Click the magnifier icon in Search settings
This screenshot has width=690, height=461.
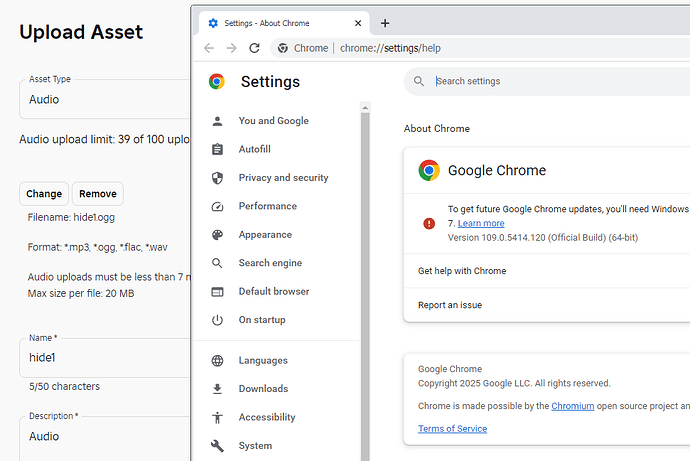pyautogui.click(x=419, y=81)
